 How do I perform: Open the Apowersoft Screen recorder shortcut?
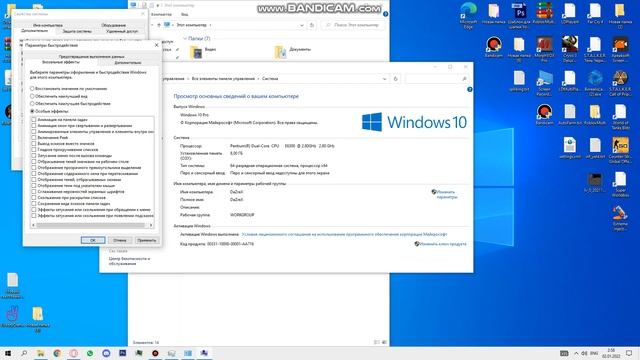pyautogui.click(x=620, y=49)
